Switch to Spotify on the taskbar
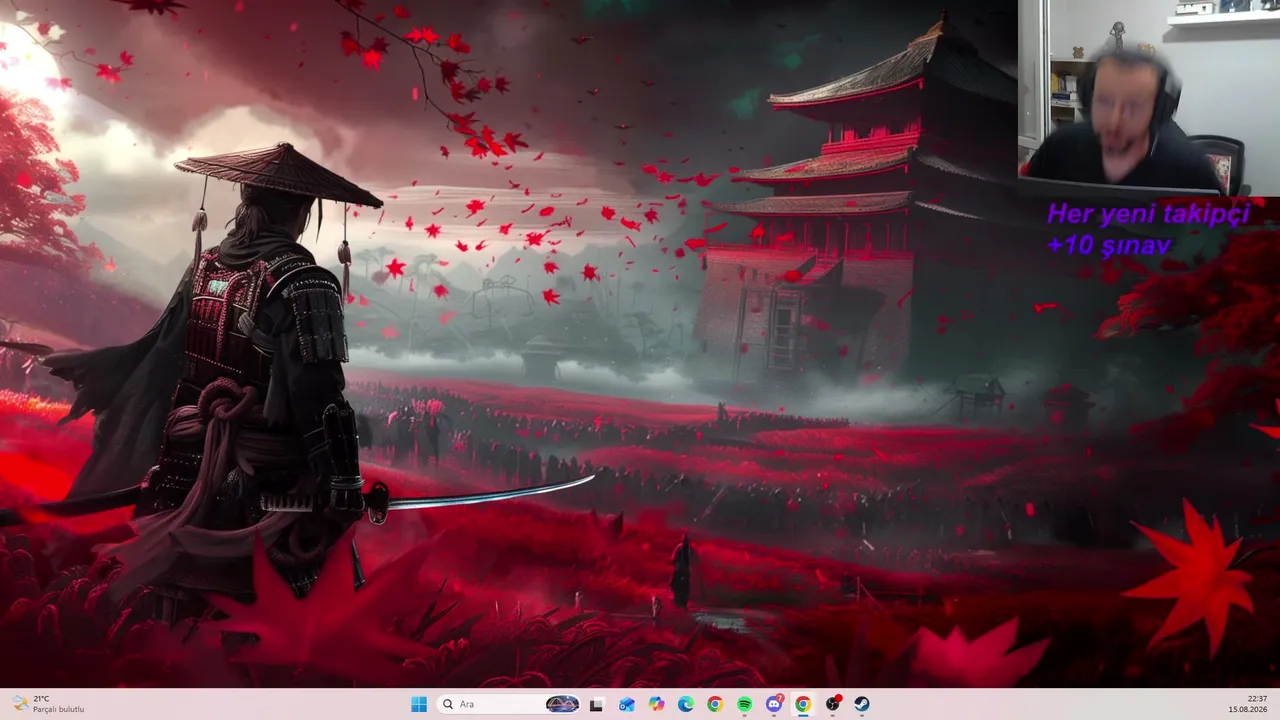 (745, 704)
